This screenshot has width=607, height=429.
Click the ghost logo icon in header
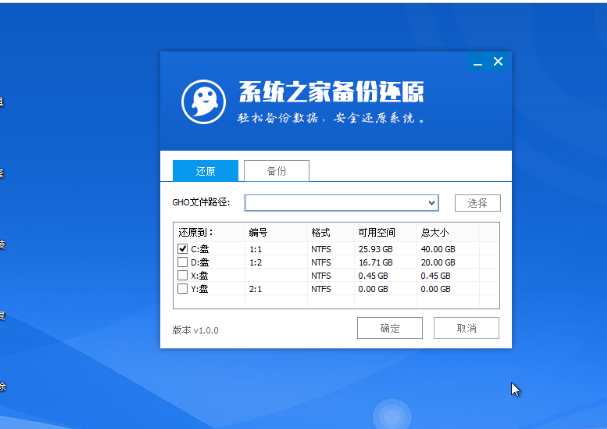coord(203,100)
